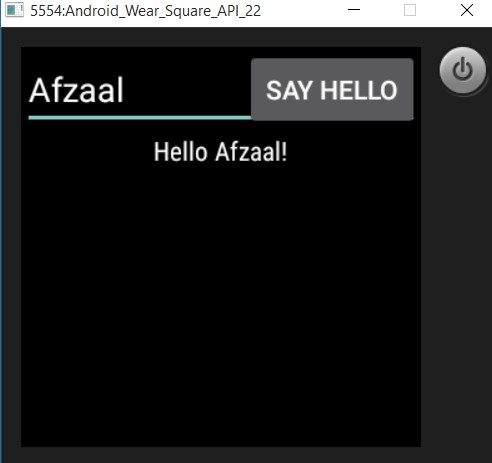This screenshot has height=463, width=492.
Task: Minimize the Android Wear emulator window
Action: (x=354, y=10)
